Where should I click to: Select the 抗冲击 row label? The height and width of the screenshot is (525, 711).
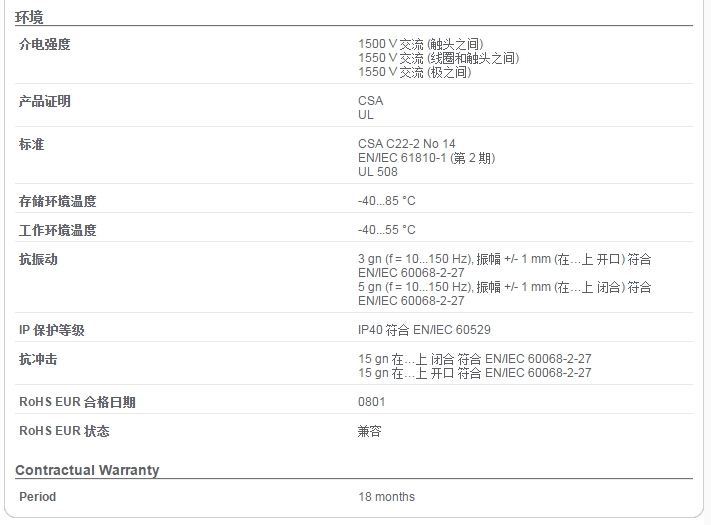coord(38,359)
